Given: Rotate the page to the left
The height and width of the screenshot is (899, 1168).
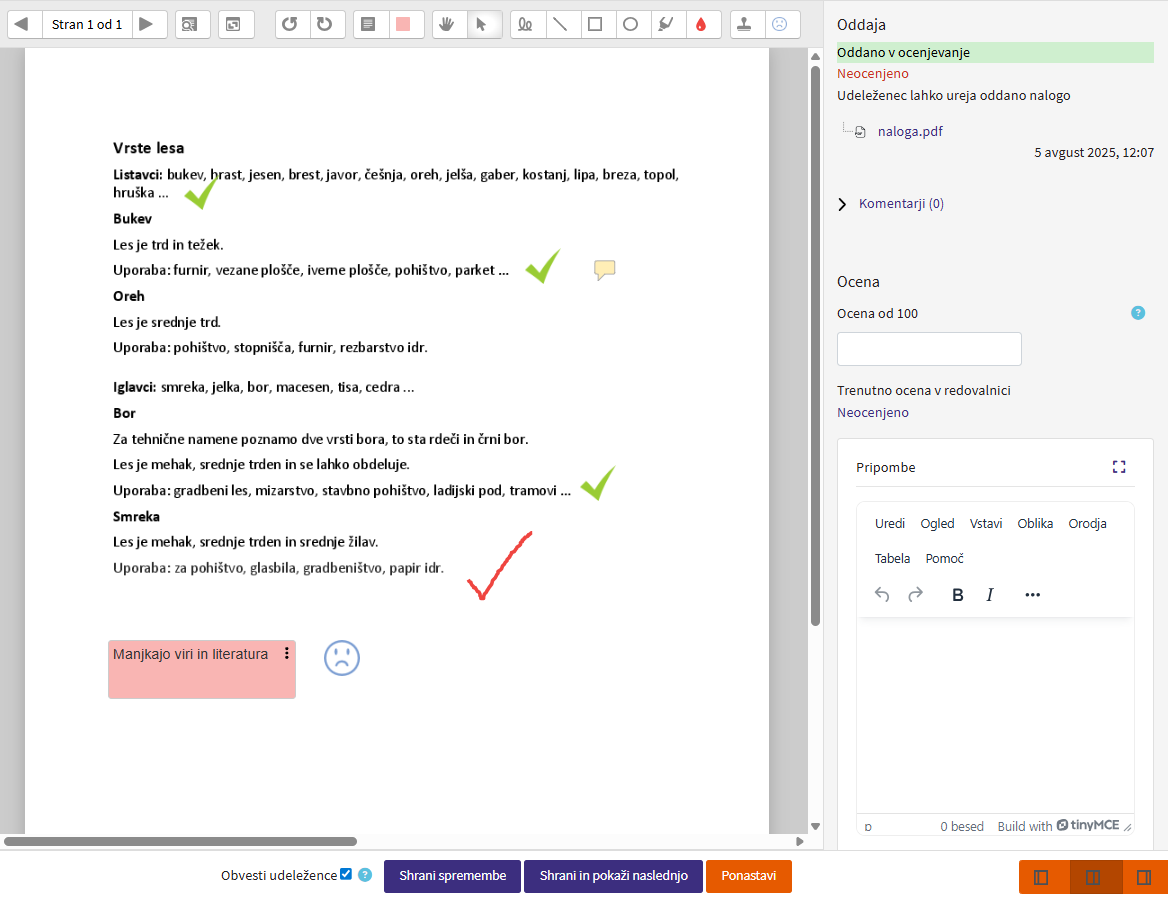Looking at the screenshot, I should (291, 24).
